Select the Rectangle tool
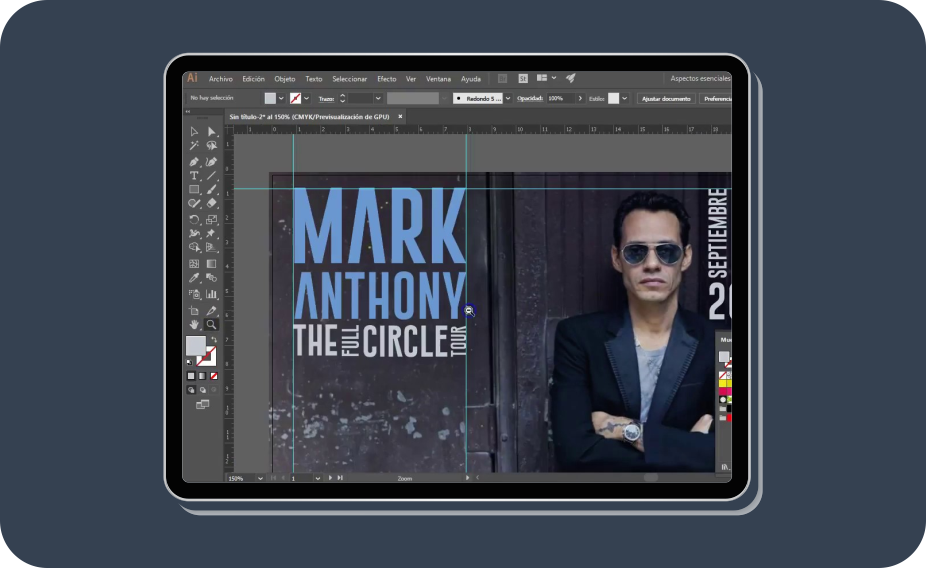This screenshot has width=926, height=568. tap(194, 190)
